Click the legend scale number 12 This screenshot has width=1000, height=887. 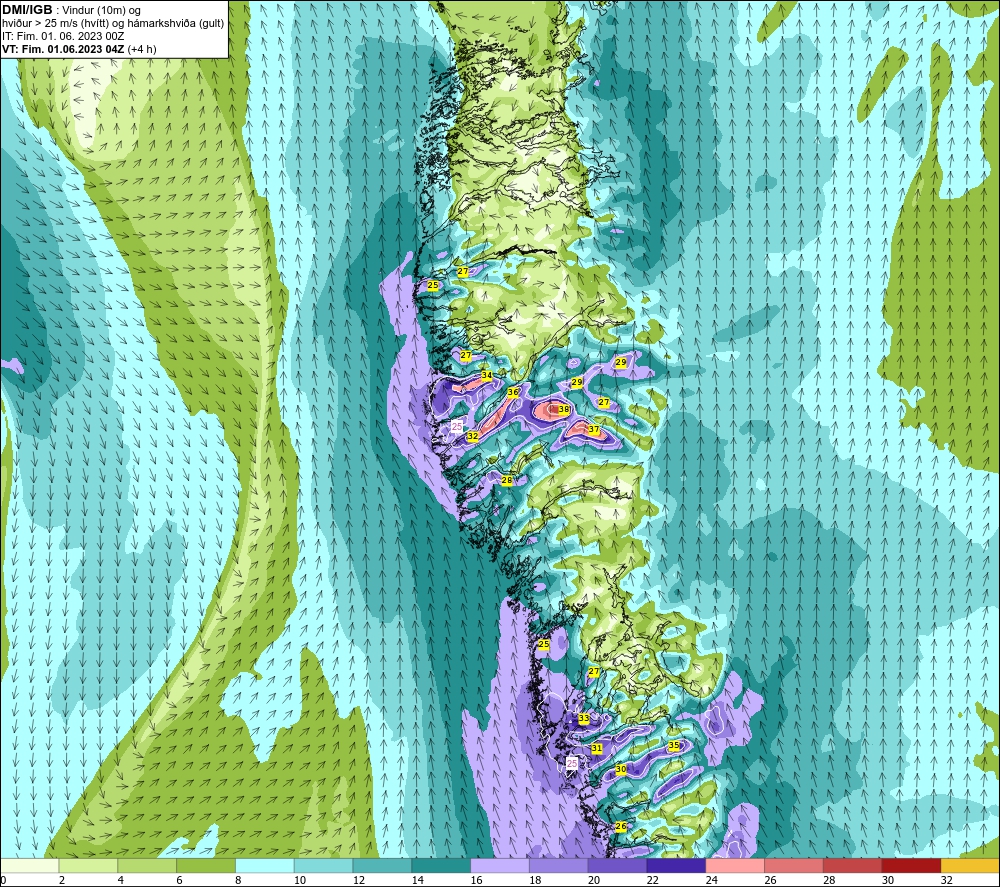(359, 880)
